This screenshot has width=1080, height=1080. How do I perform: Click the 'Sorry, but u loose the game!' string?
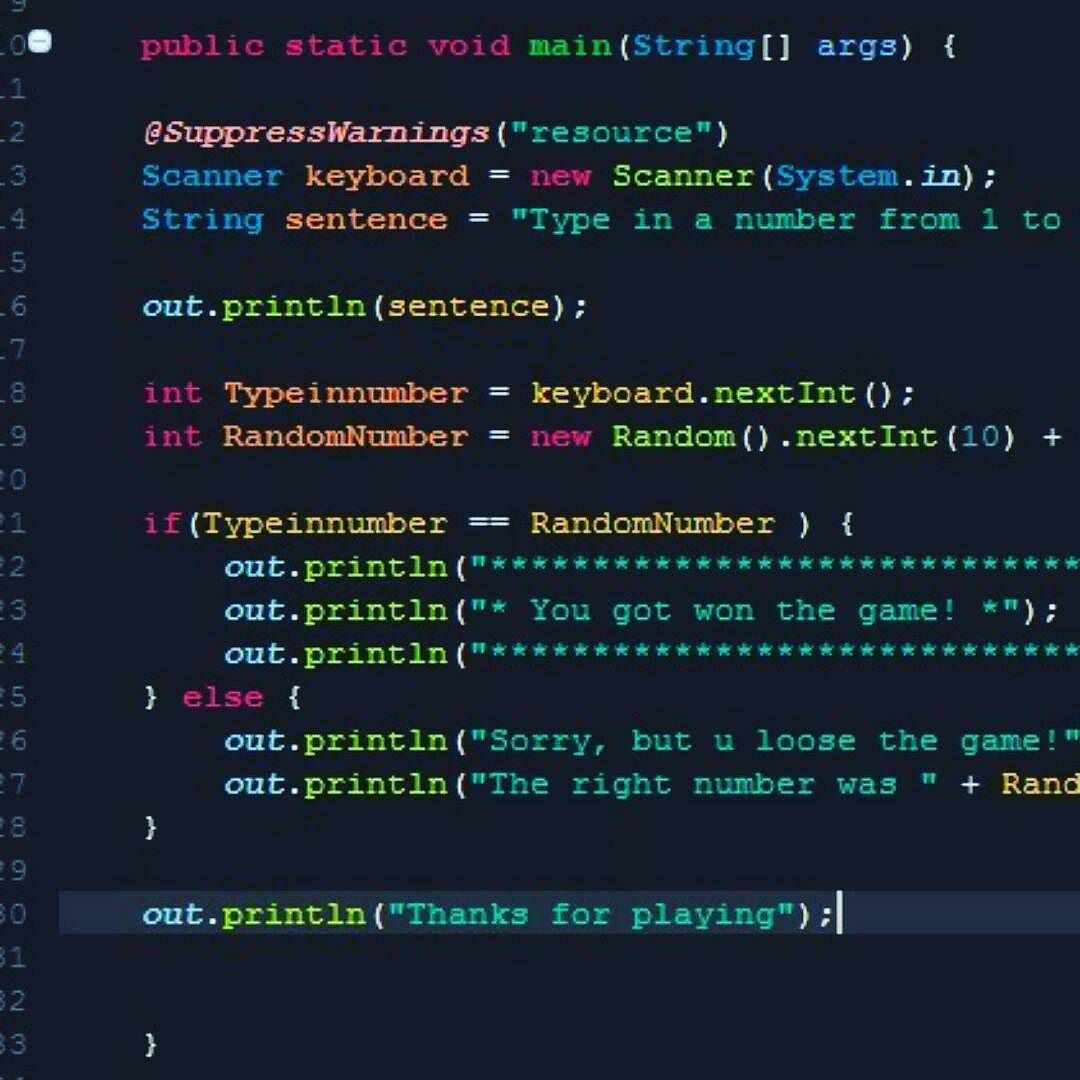[x=775, y=741]
